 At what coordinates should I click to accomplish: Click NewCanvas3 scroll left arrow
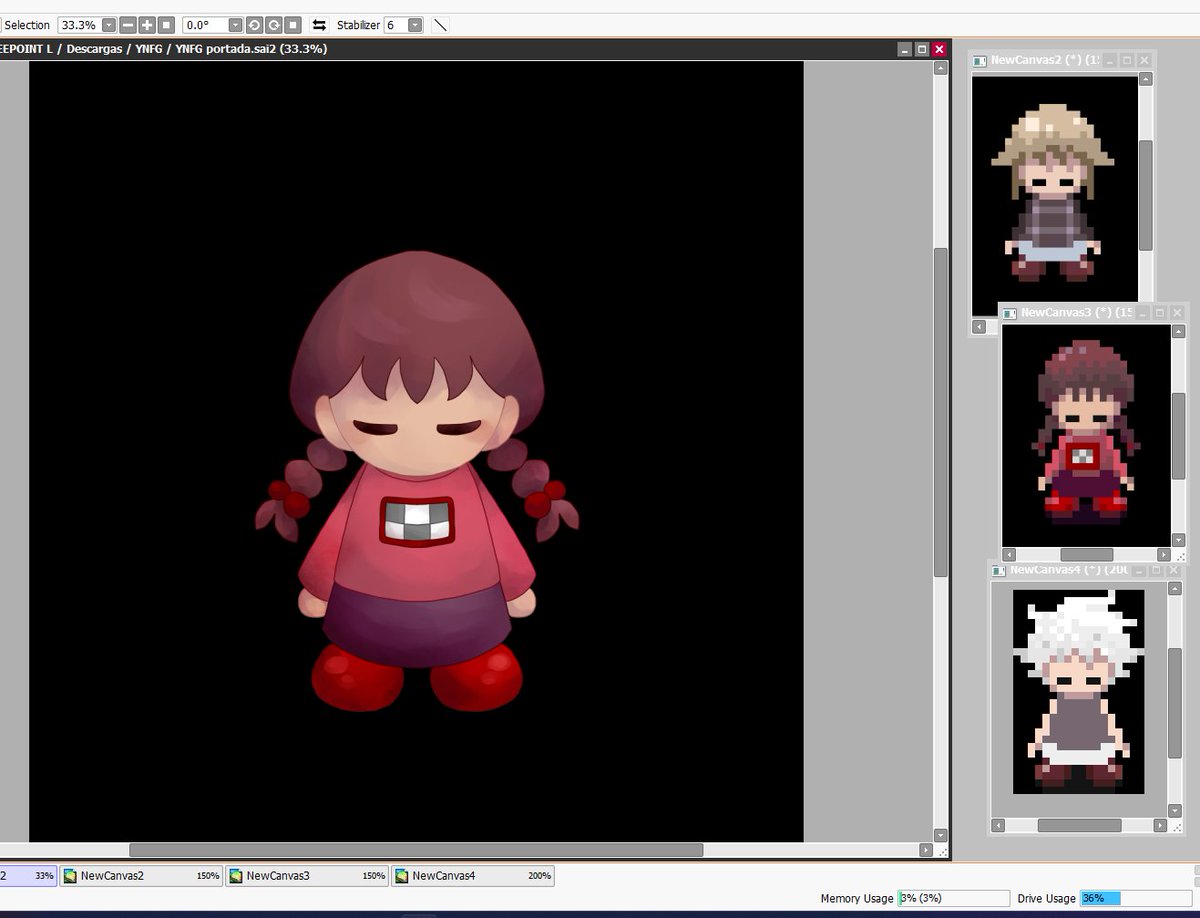coord(1009,554)
